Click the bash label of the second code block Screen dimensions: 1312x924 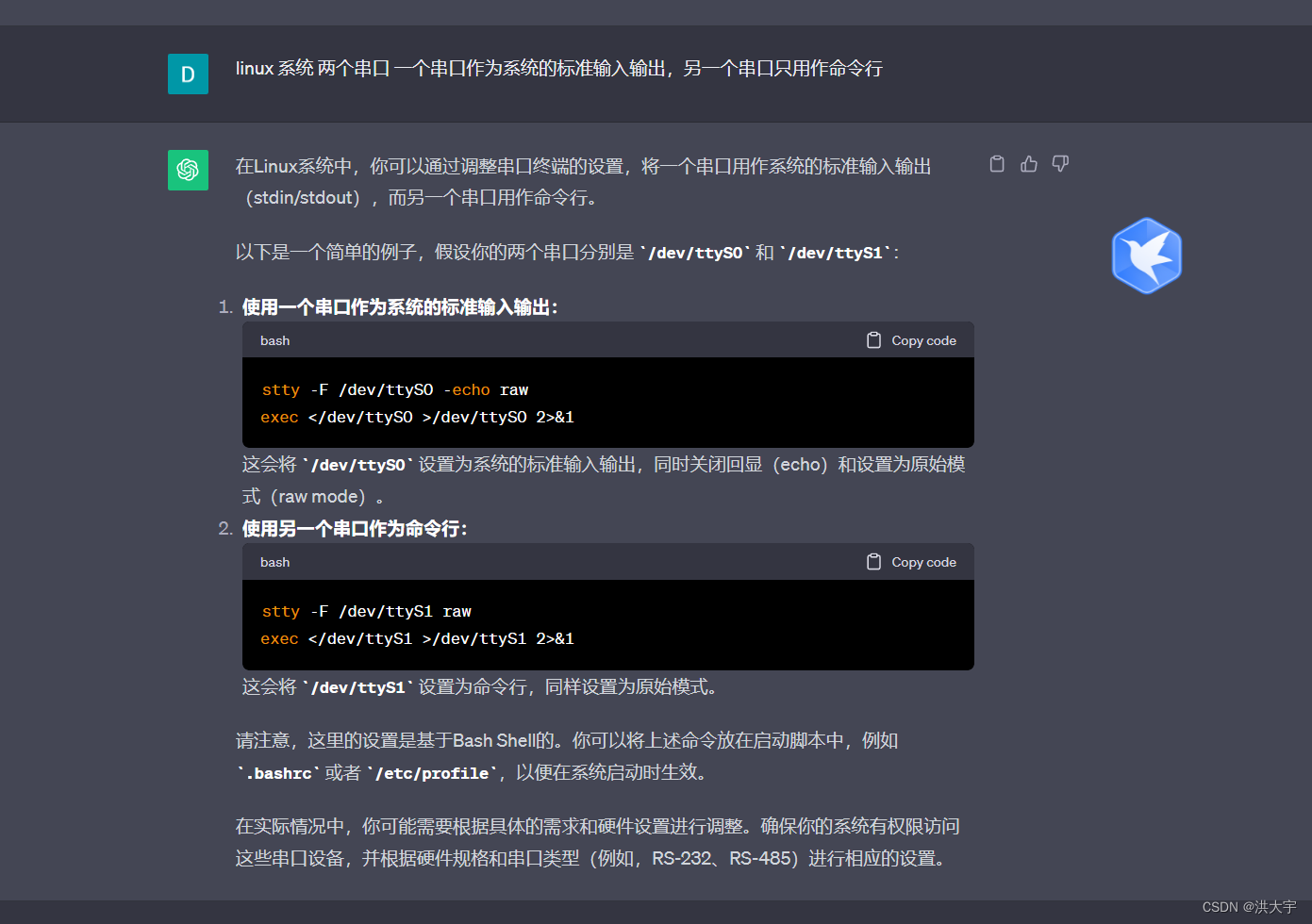[274, 562]
